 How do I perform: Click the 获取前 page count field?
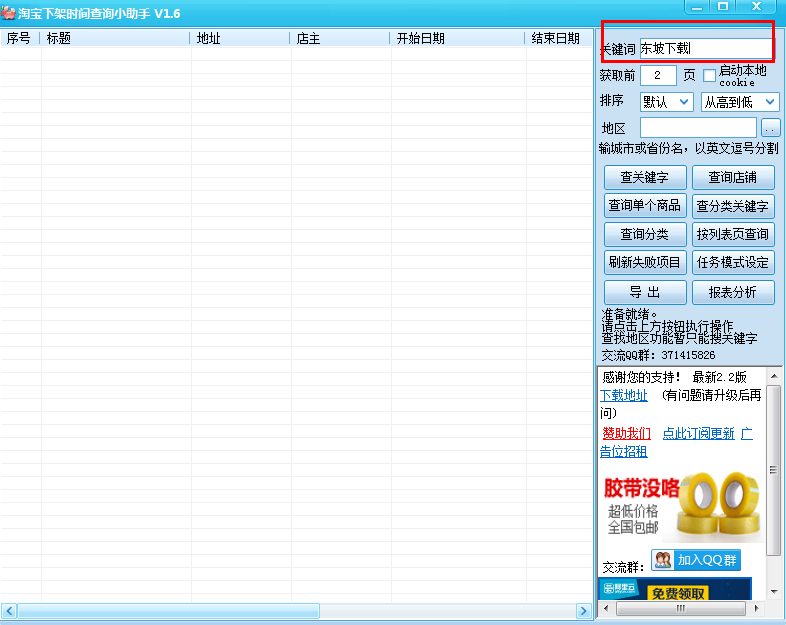(x=658, y=76)
